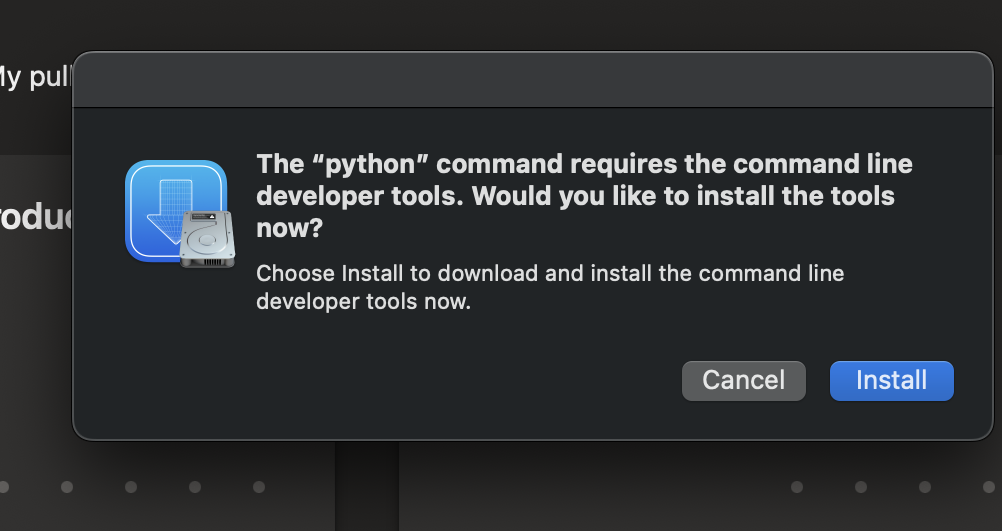Click the leftmost dot in bottom-right dot row

tap(797, 487)
